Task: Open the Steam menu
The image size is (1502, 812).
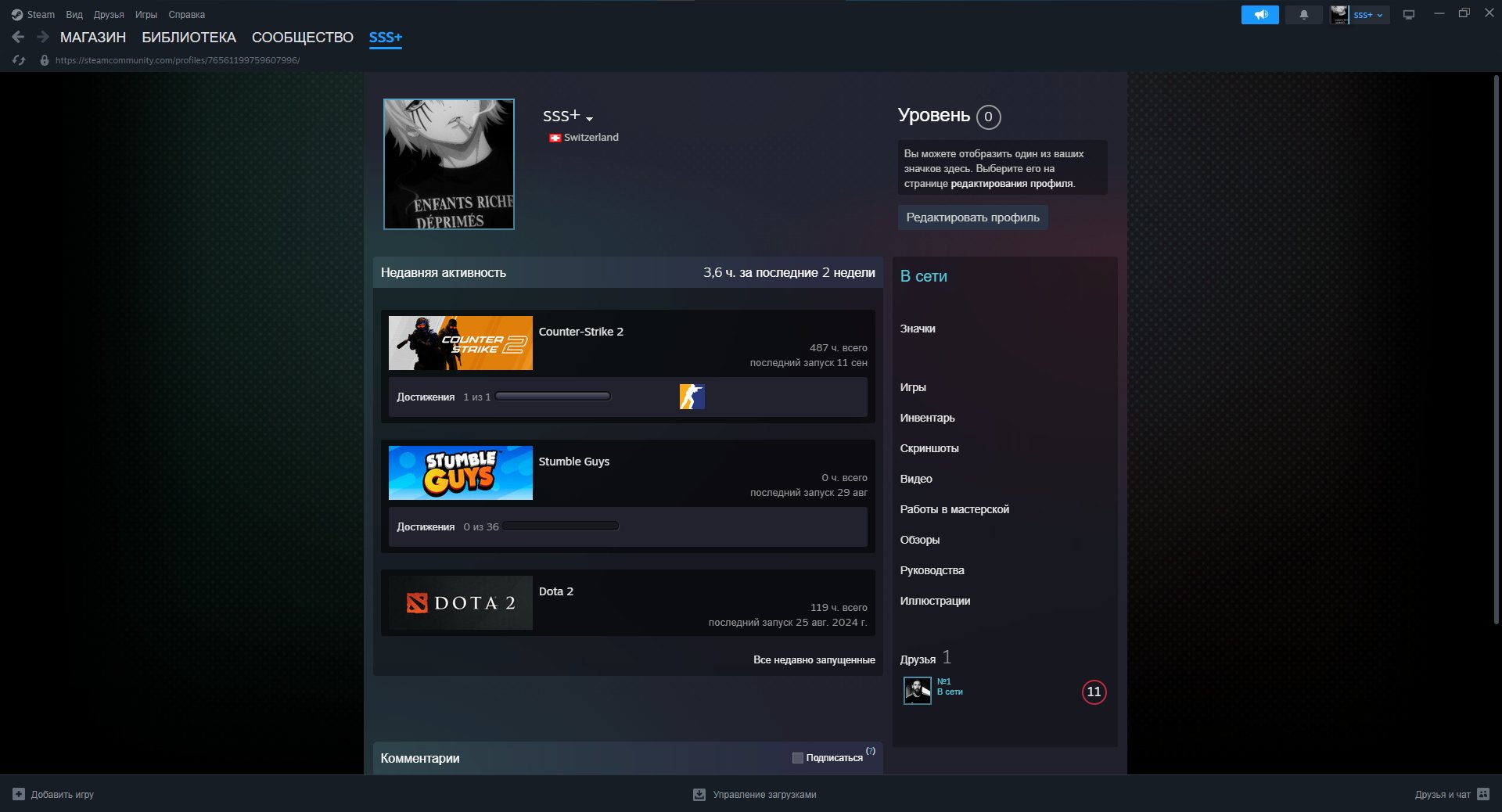Action: pos(41,15)
